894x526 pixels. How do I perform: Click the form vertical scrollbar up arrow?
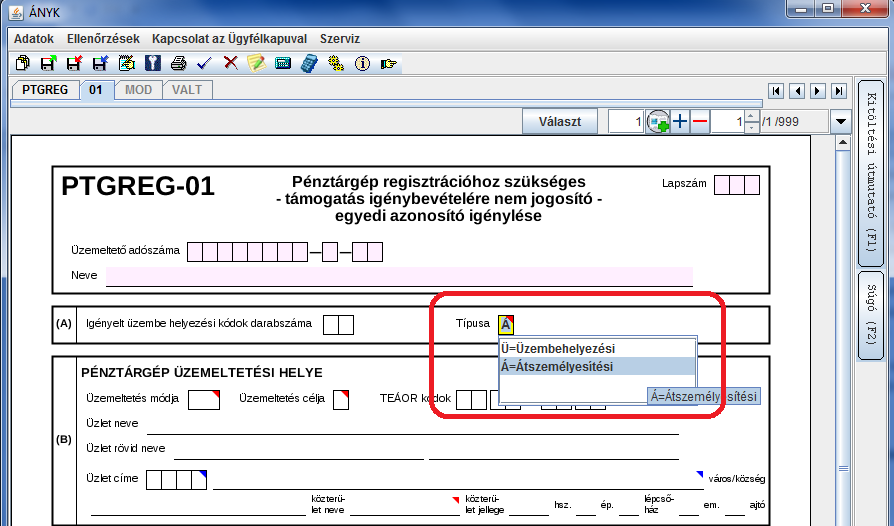tap(843, 142)
